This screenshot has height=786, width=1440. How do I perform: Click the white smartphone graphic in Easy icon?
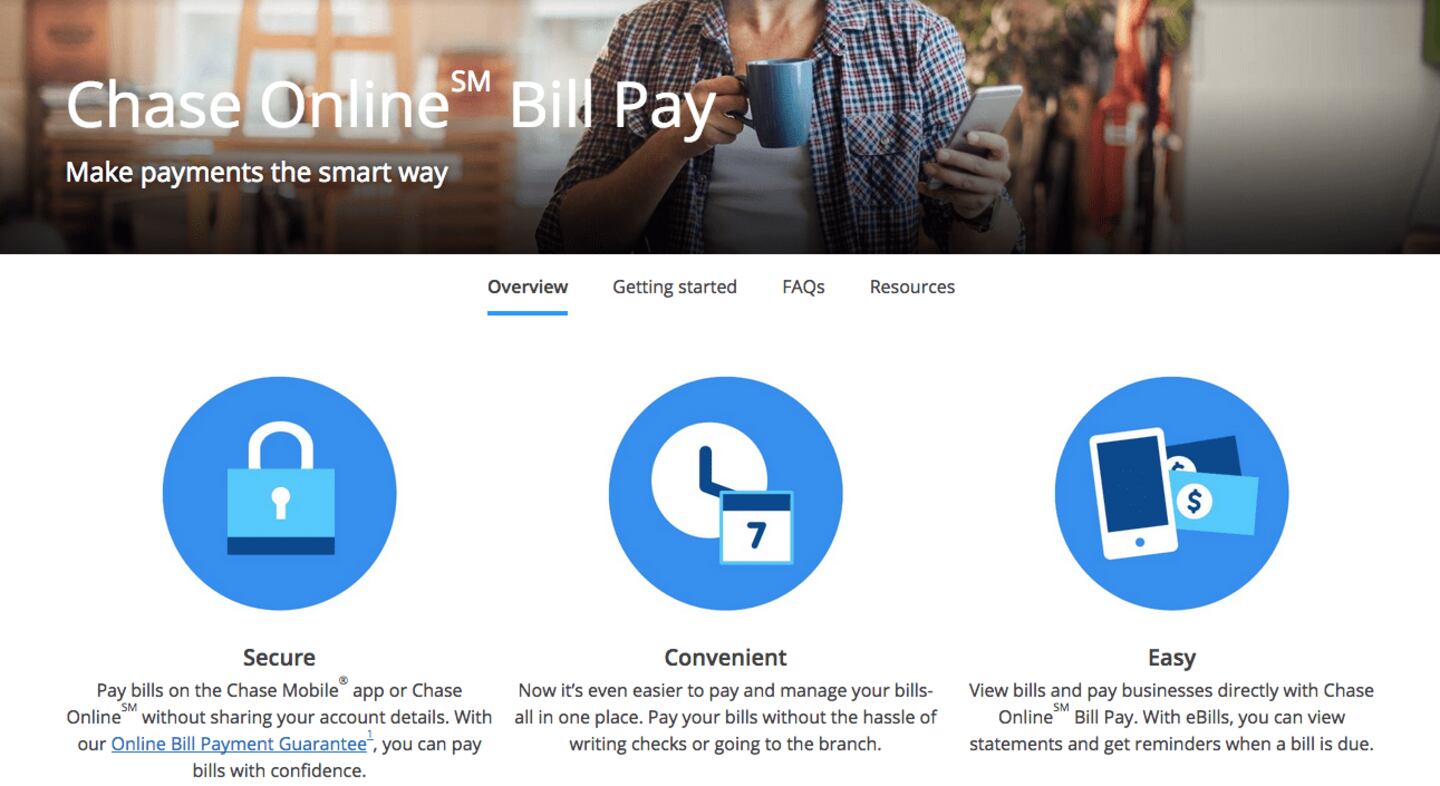tap(1136, 493)
